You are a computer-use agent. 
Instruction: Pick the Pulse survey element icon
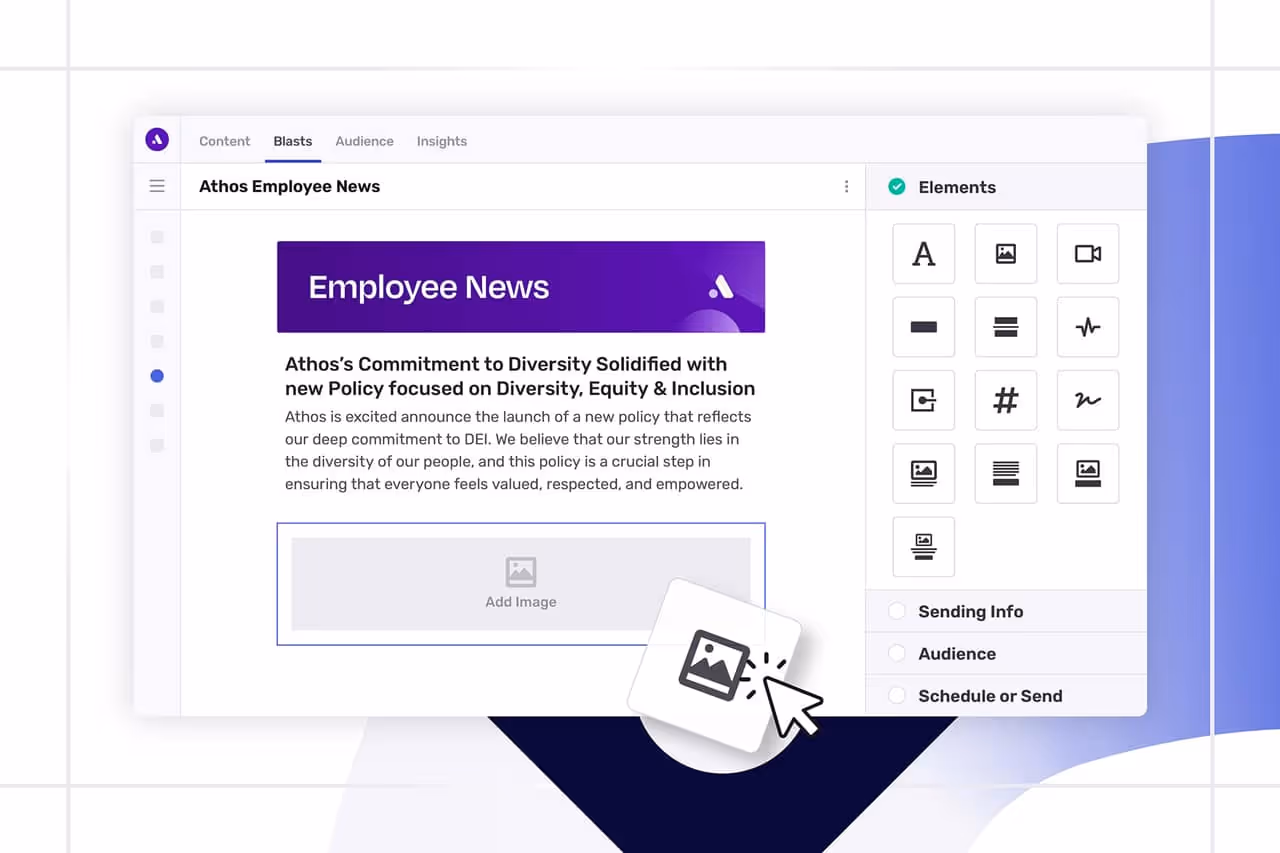pyautogui.click(x=1087, y=327)
